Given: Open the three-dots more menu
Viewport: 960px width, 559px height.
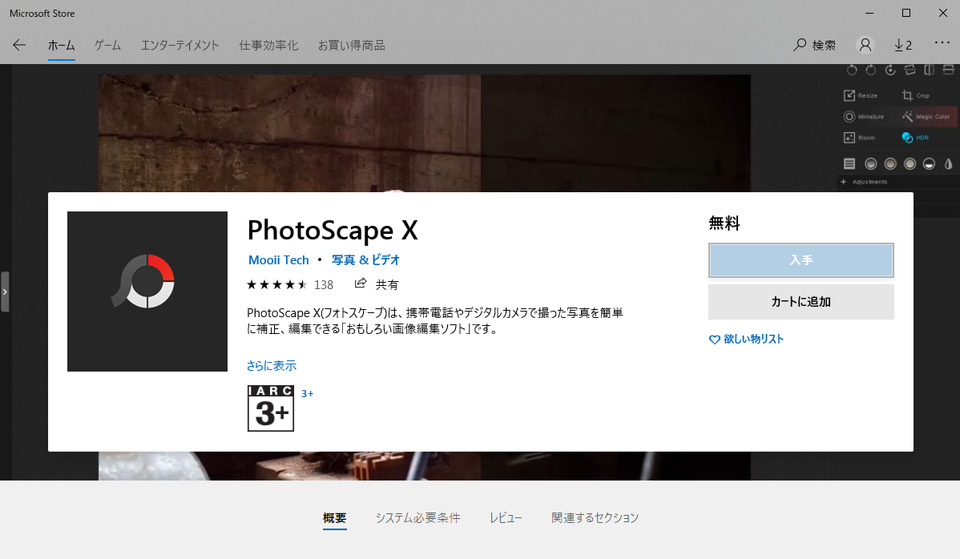Looking at the screenshot, I should tap(942, 43).
